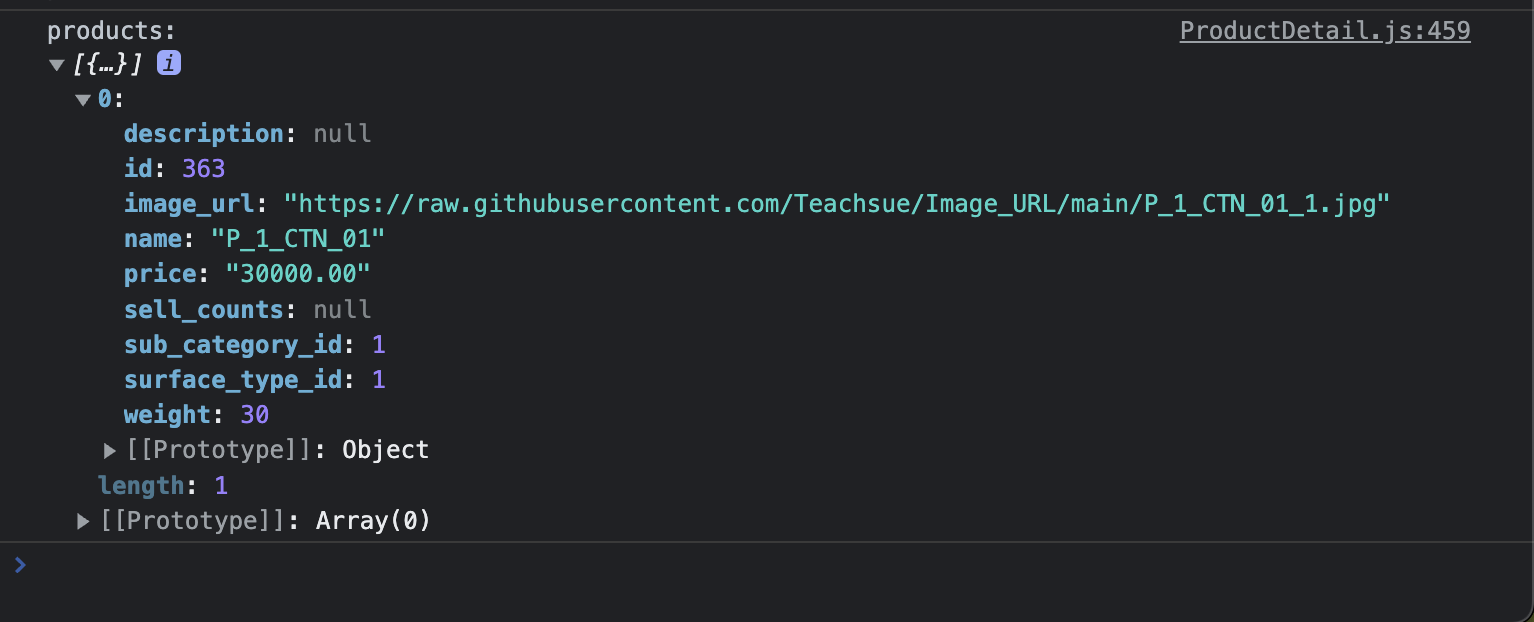The image size is (1534, 622).
Task: Collapse the index 0 object triangle
Action: (x=83, y=100)
